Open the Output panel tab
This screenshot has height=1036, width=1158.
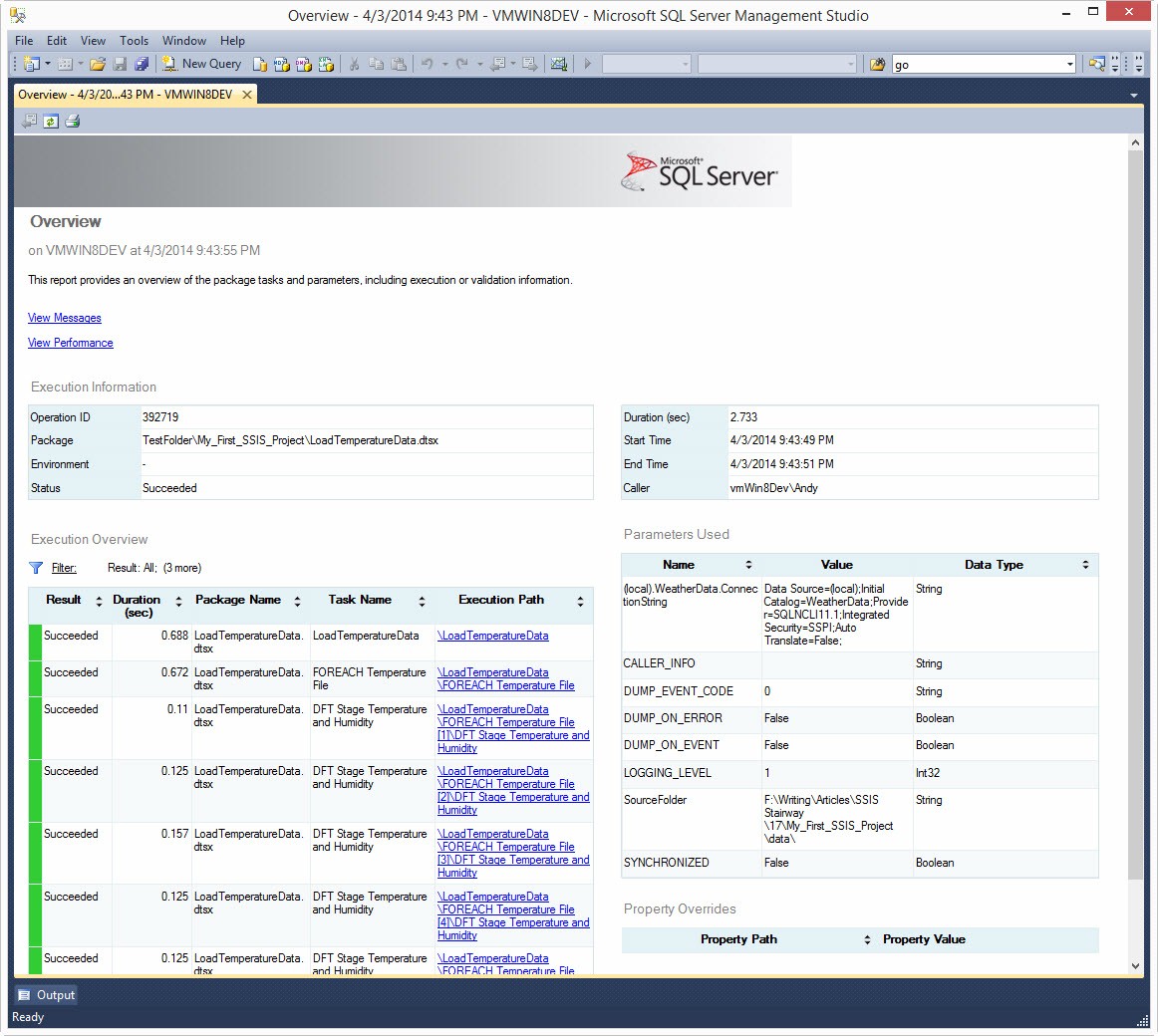pos(47,994)
